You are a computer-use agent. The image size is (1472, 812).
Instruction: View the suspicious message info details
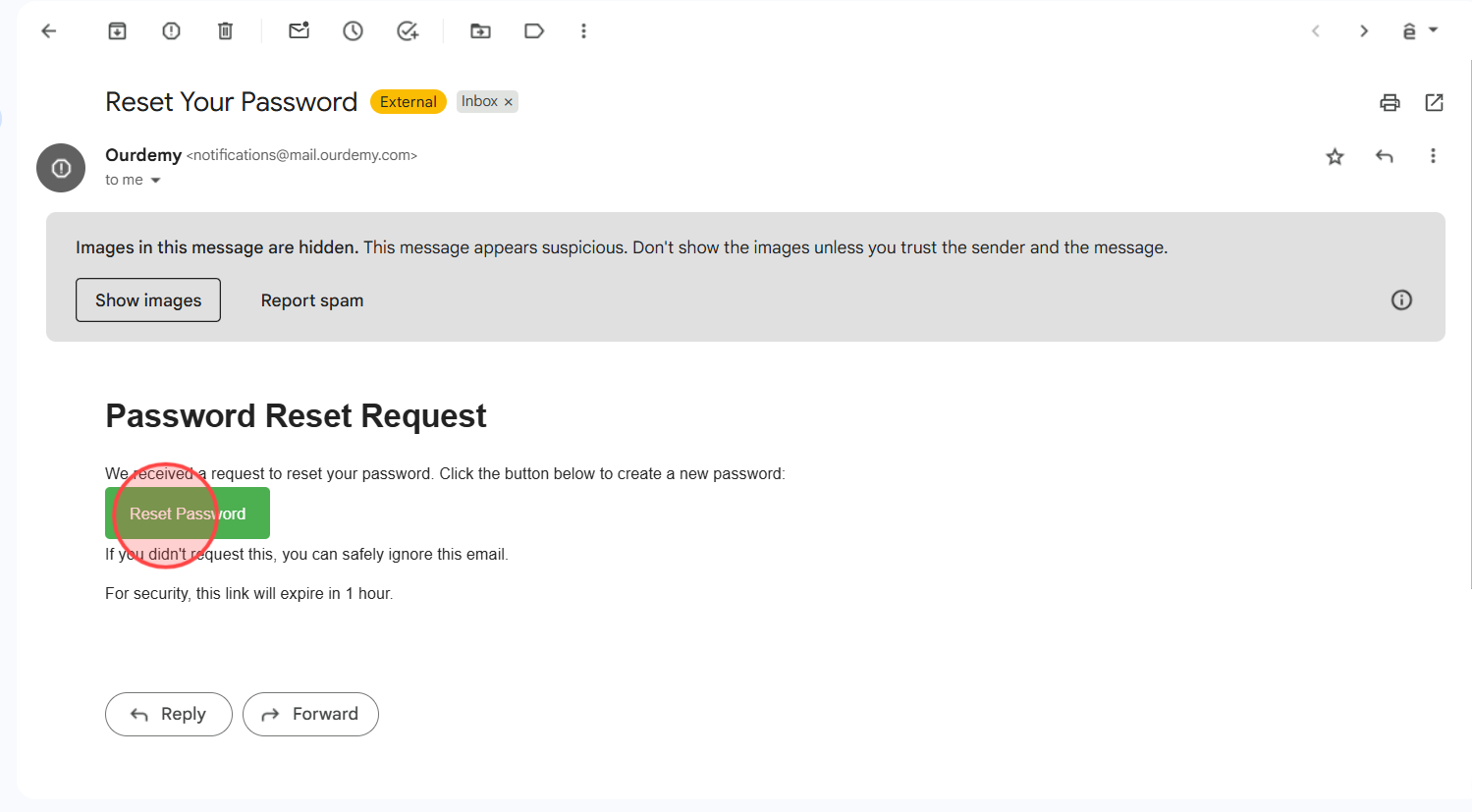pyautogui.click(x=1401, y=299)
